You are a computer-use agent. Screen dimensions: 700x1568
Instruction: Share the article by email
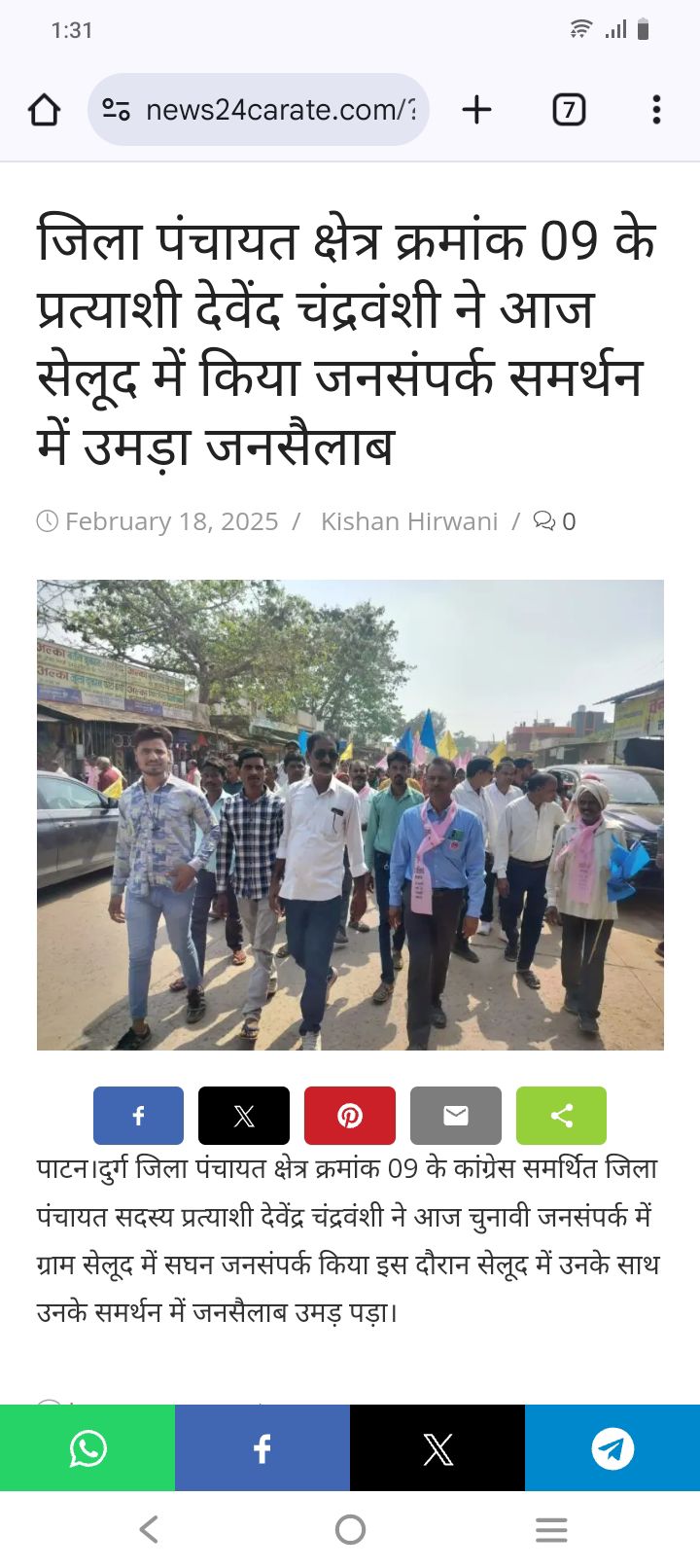pos(456,1116)
